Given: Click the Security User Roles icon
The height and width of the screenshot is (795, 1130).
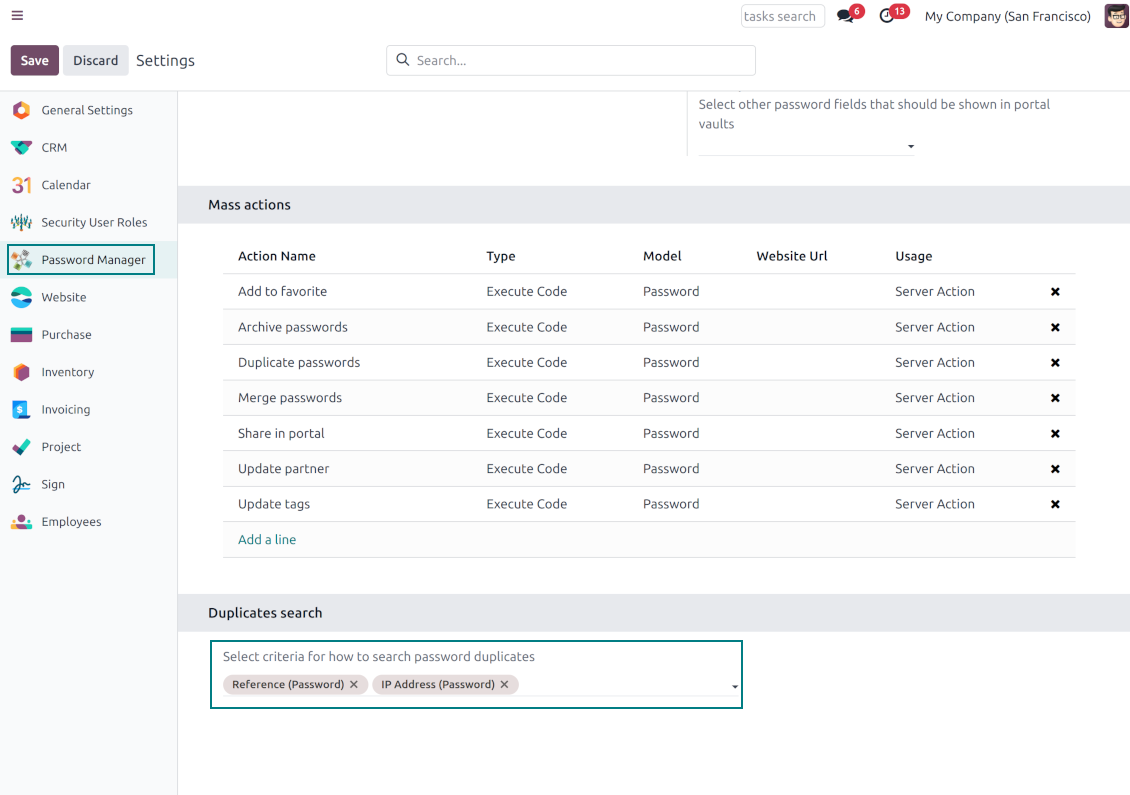Looking at the screenshot, I should click(22, 223).
